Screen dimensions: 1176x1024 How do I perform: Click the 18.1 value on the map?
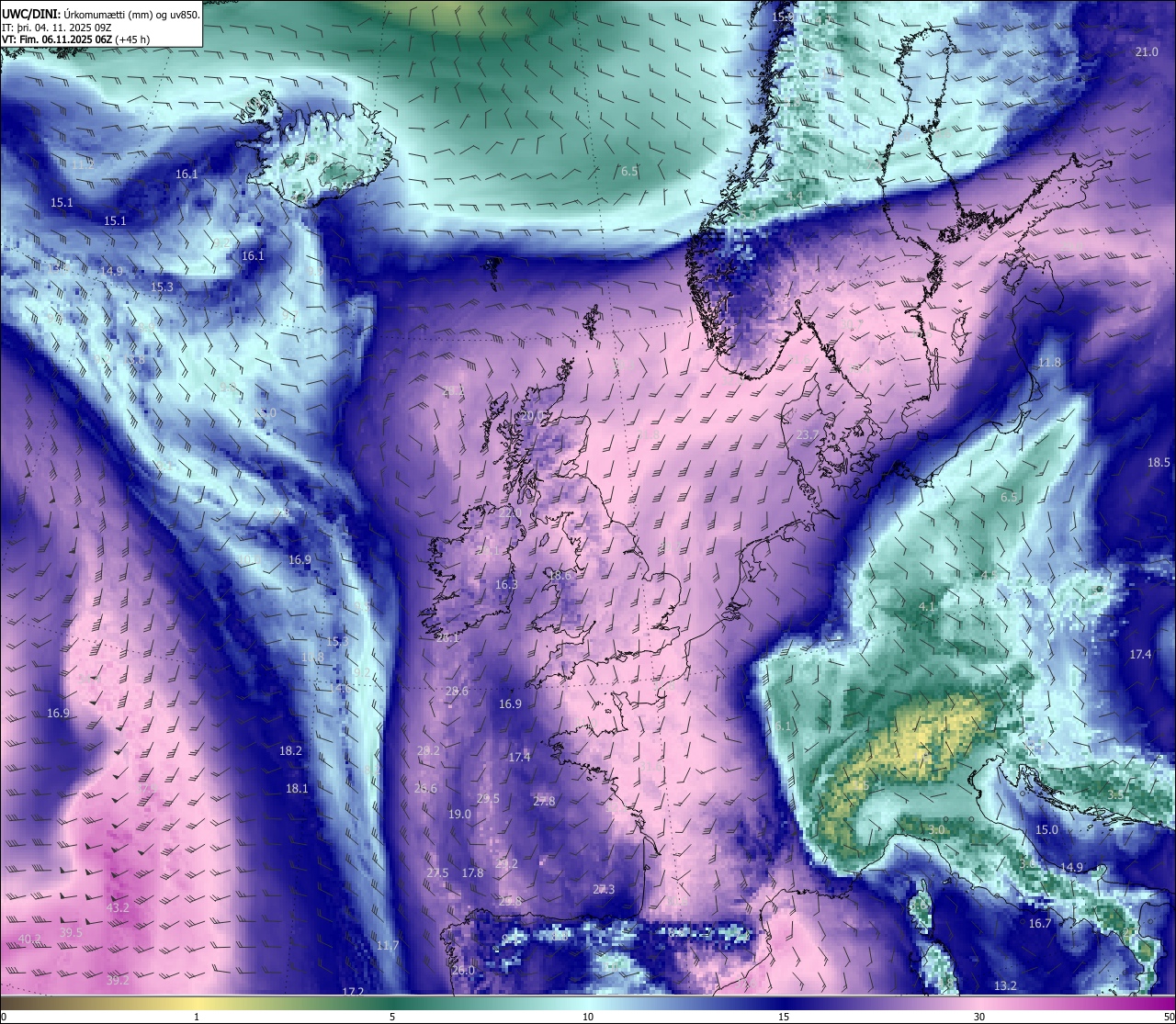297,788
